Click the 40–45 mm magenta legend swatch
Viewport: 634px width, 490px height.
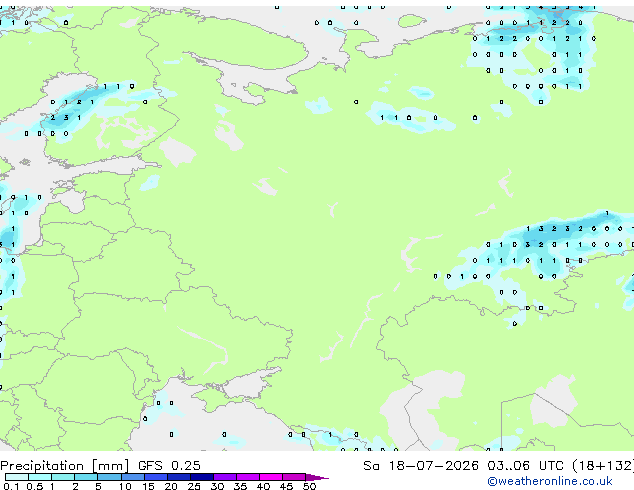coord(271,477)
